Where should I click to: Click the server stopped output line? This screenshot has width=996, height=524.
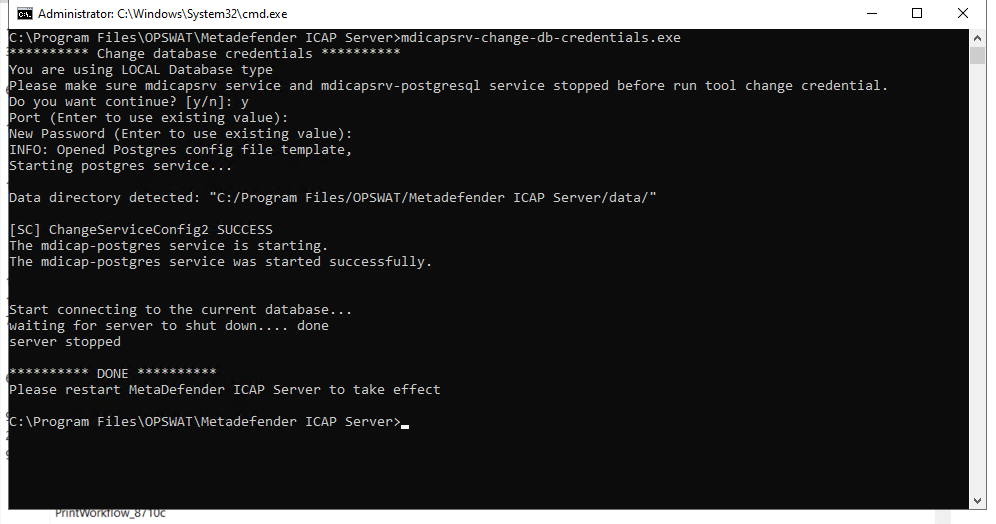(x=65, y=341)
